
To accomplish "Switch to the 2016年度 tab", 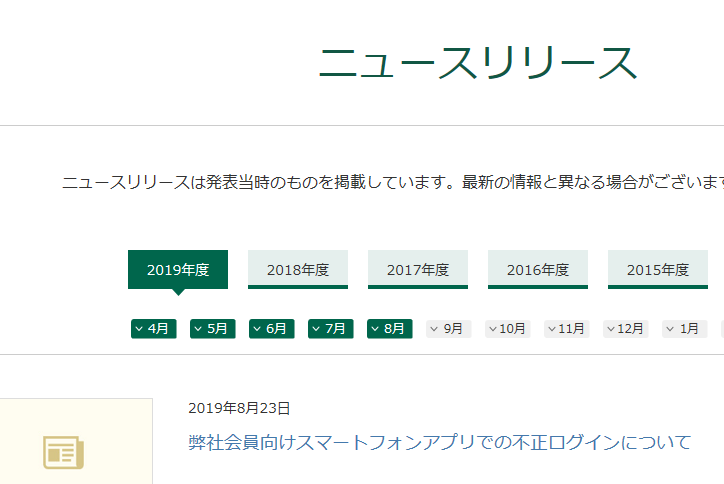I will 538,270.
